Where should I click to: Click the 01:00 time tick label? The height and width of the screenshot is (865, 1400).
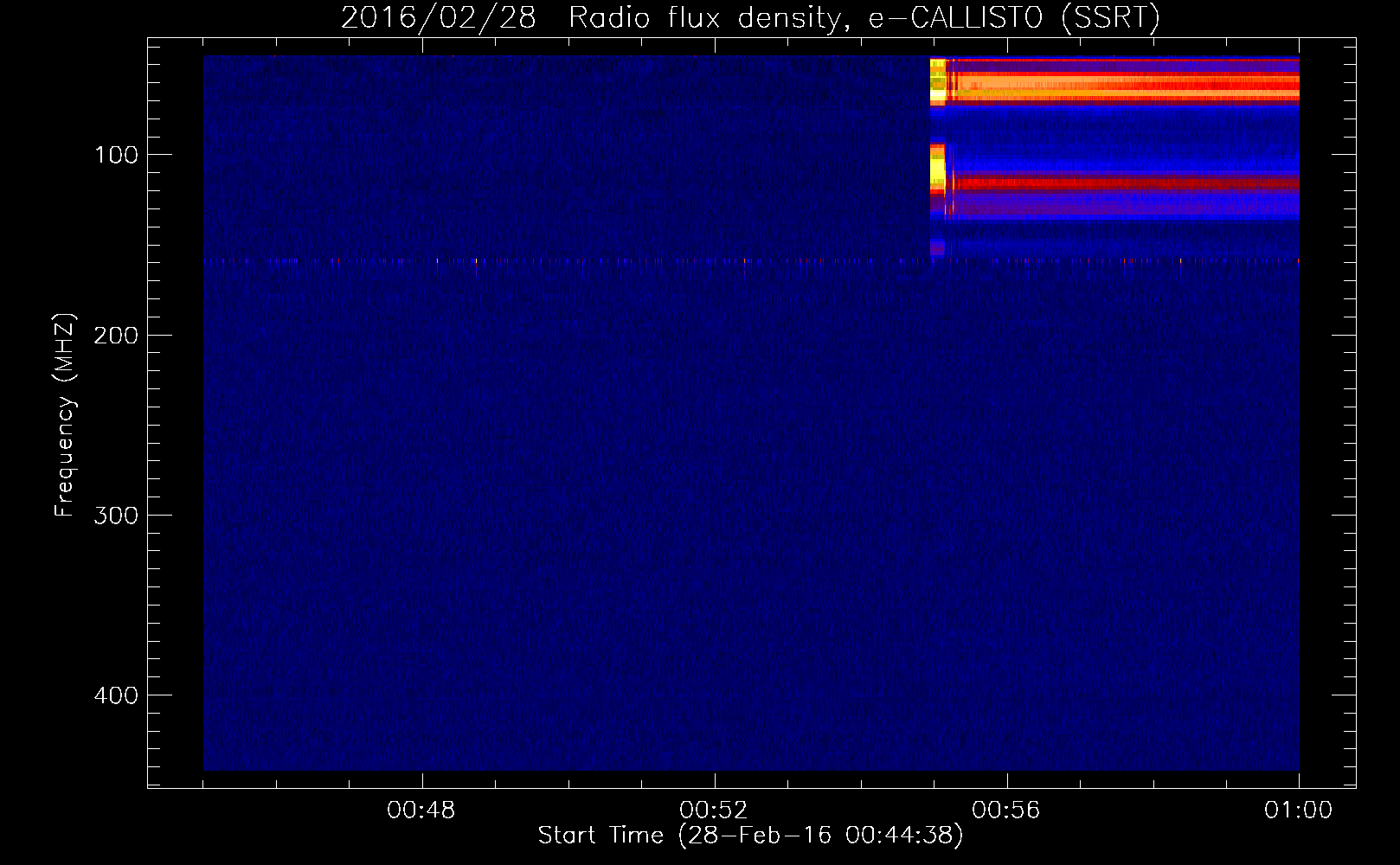[x=1299, y=811]
